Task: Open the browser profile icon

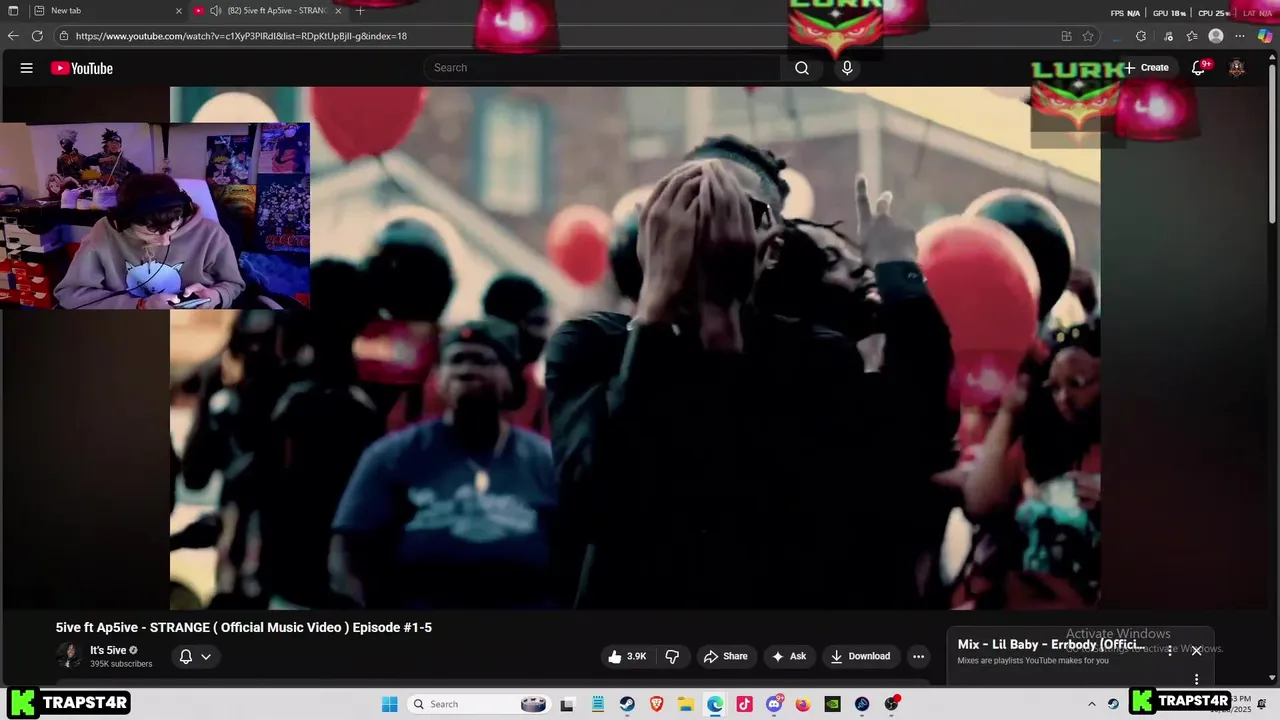Action: click(1216, 36)
